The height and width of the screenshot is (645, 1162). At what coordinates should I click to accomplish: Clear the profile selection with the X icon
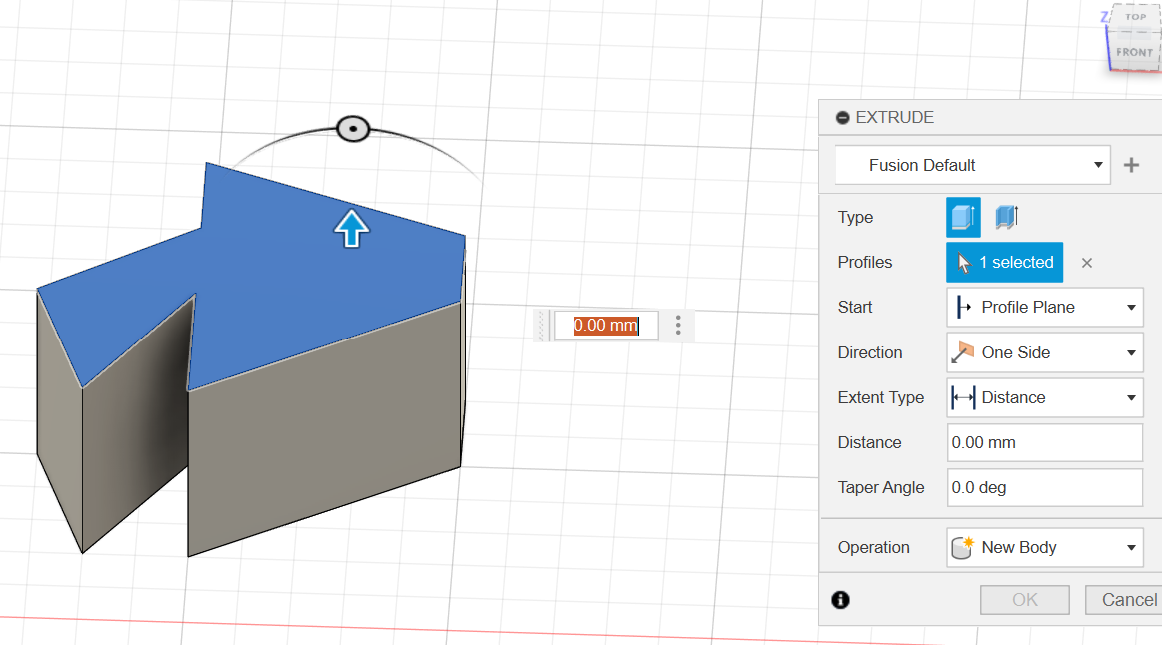click(x=1087, y=263)
